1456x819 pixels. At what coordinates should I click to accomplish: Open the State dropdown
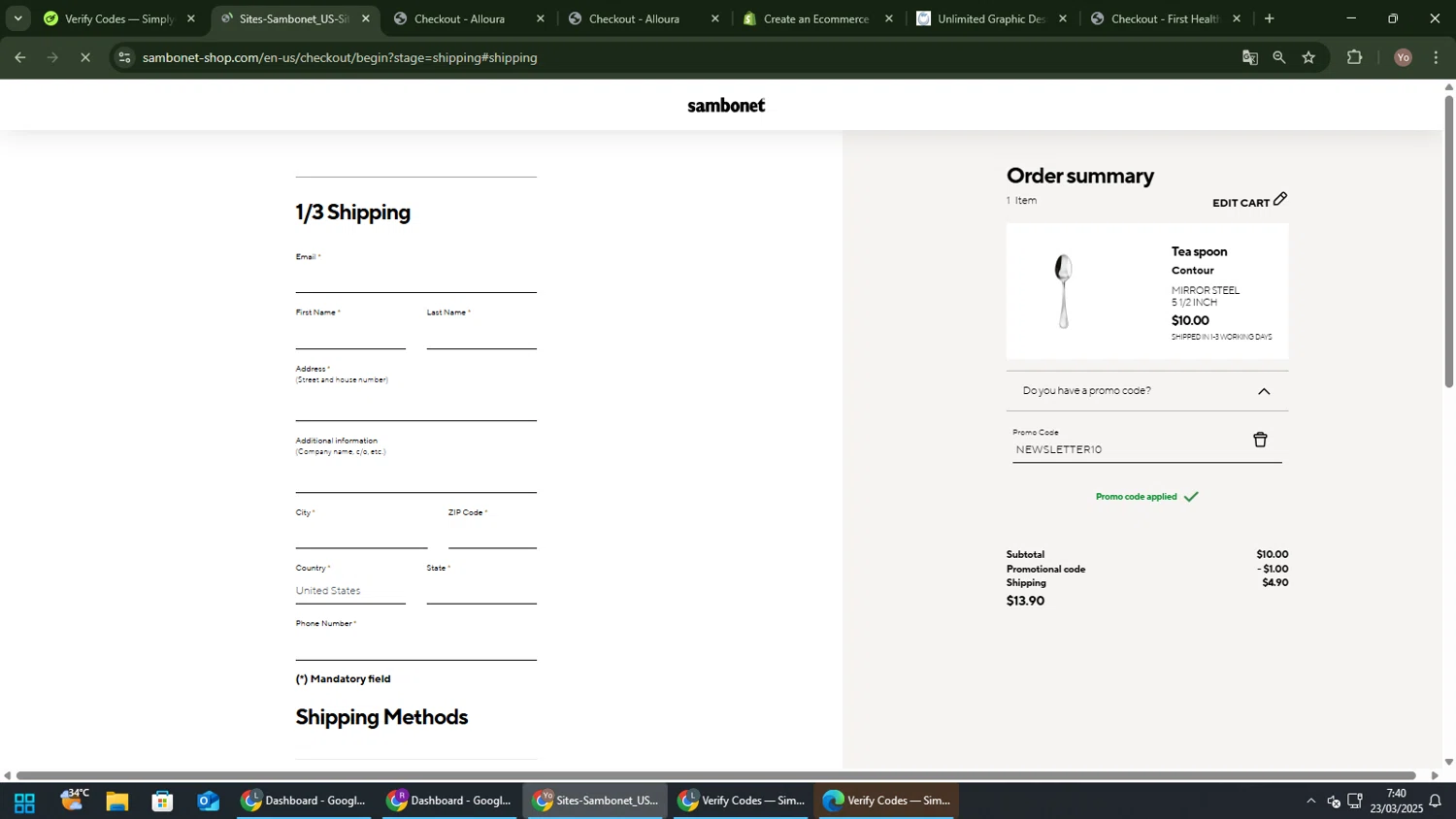pos(481,591)
